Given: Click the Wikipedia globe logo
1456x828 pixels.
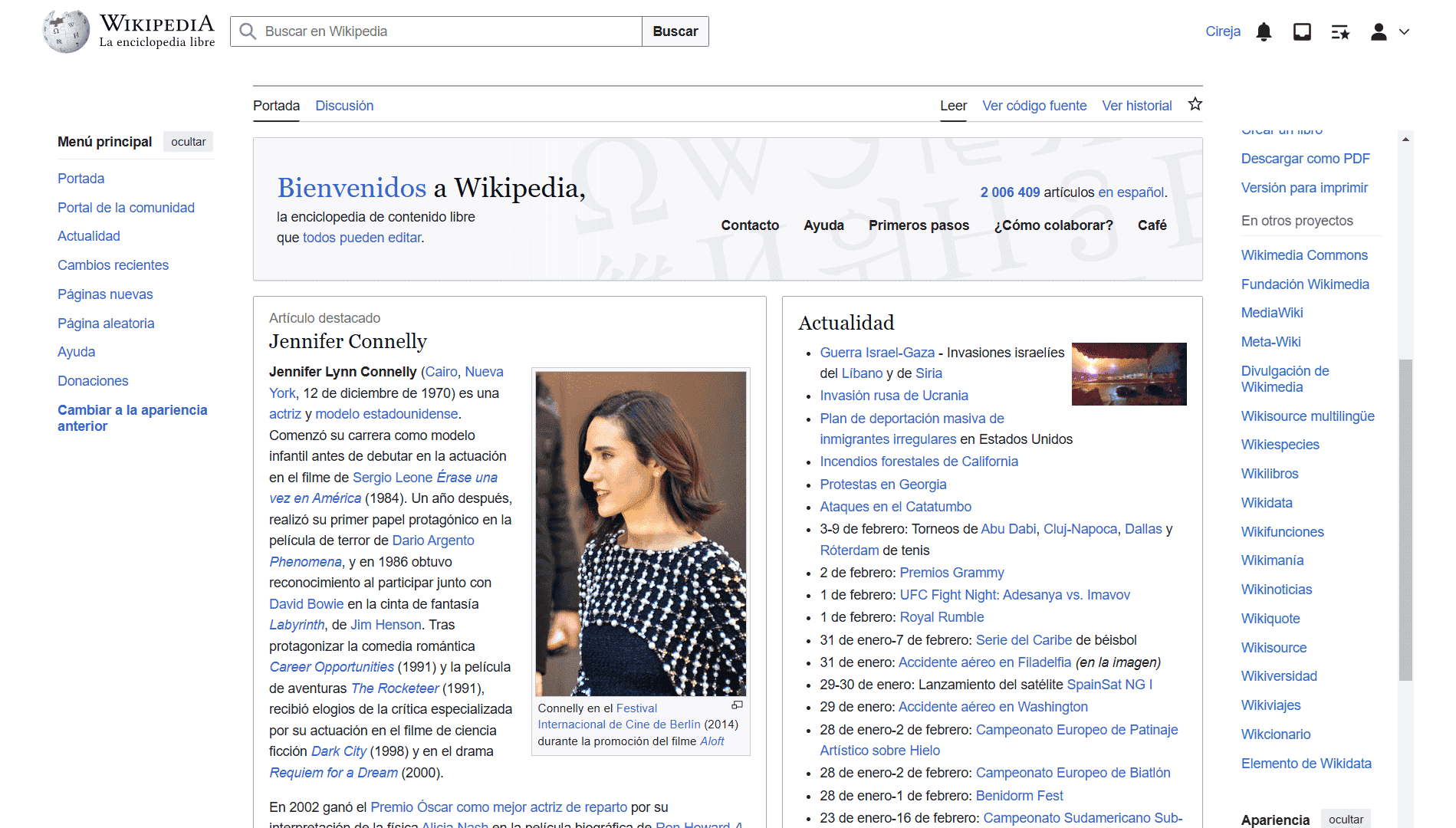Looking at the screenshot, I should (66, 31).
